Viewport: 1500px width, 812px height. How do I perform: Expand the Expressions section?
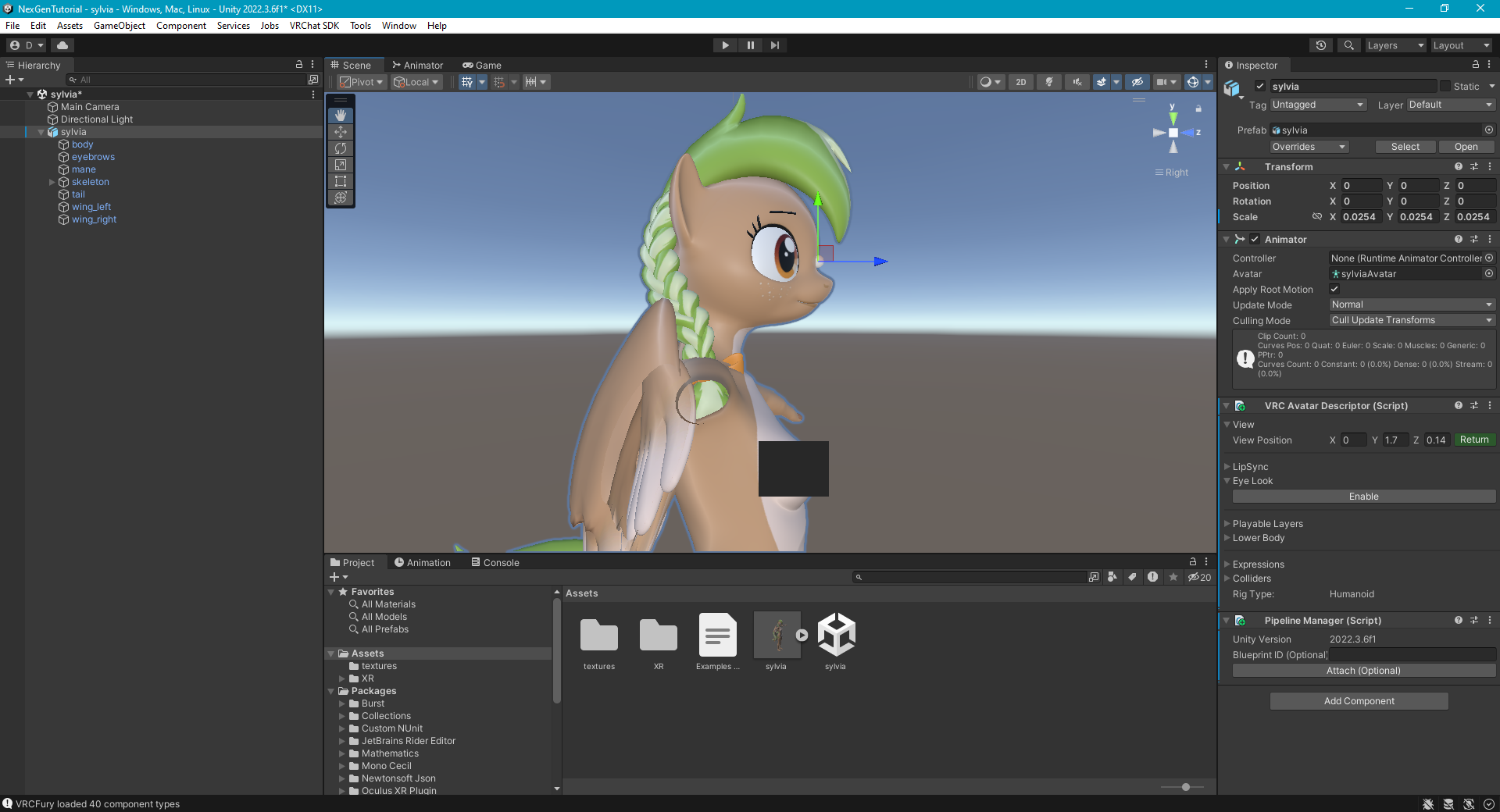point(1227,564)
